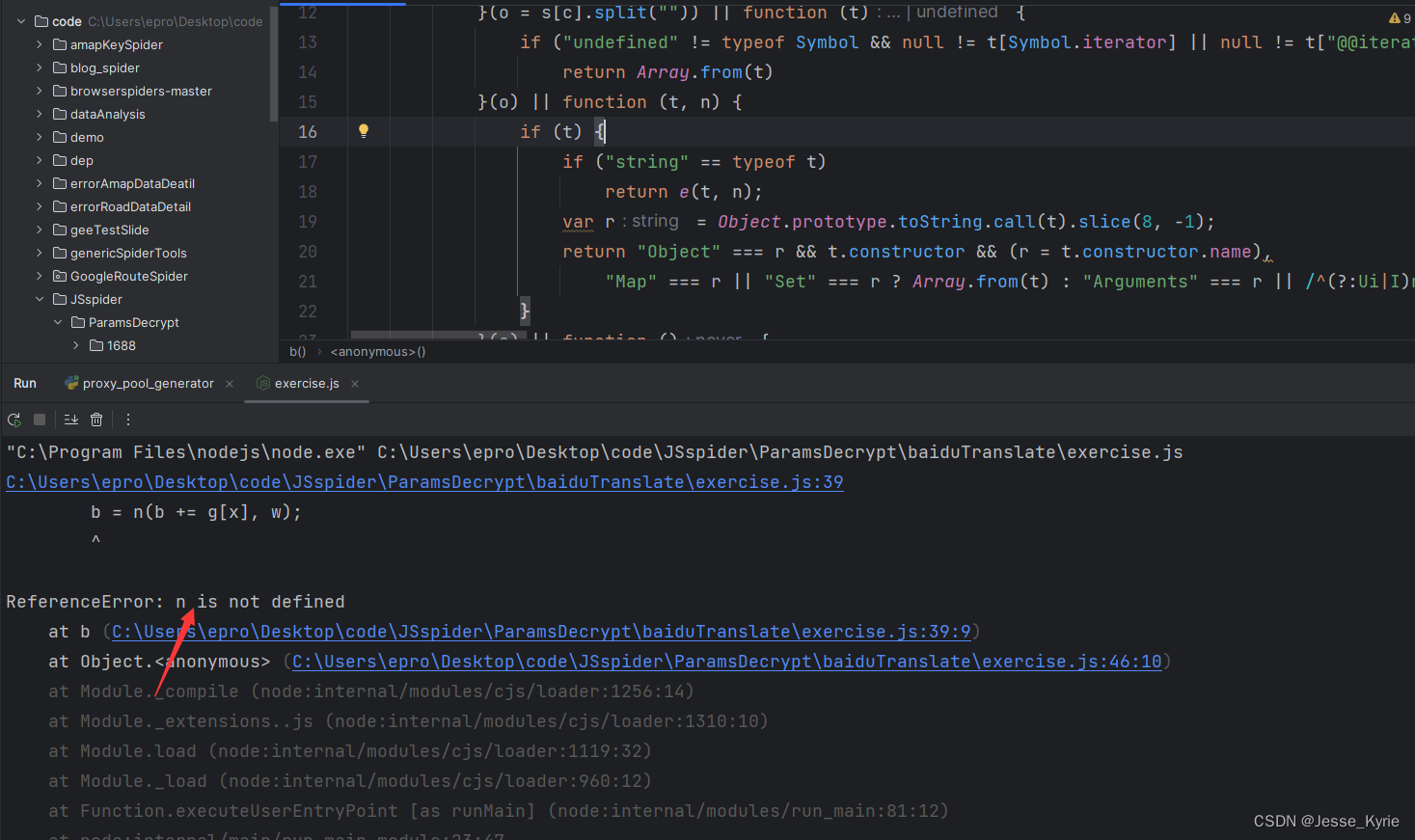Expand the GoogleRouteSpider folder
1415x840 pixels.
point(40,276)
